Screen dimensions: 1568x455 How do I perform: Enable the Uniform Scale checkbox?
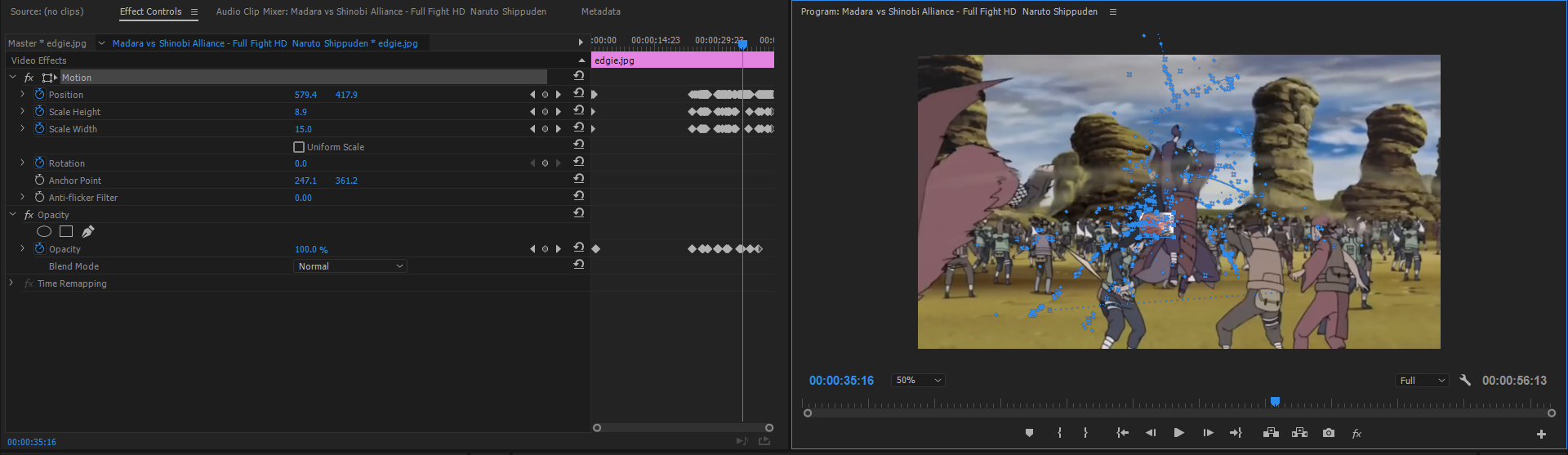(299, 147)
